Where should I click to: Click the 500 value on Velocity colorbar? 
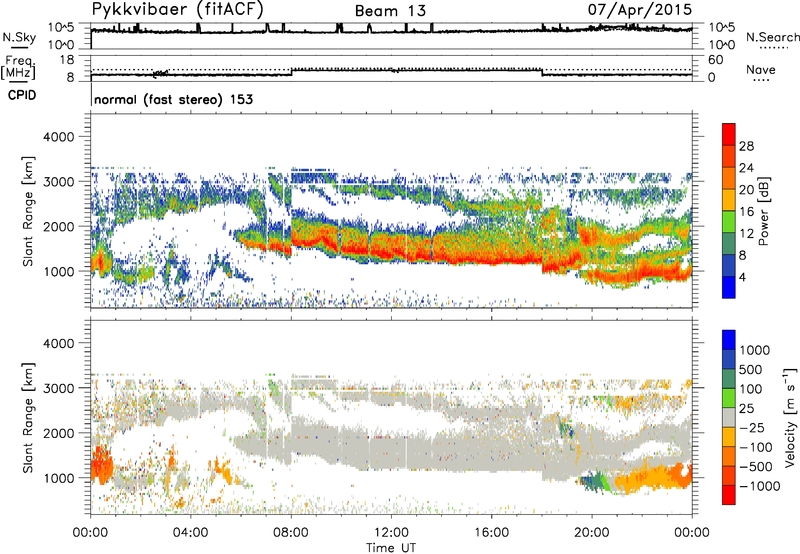click(x=751, y=369)
